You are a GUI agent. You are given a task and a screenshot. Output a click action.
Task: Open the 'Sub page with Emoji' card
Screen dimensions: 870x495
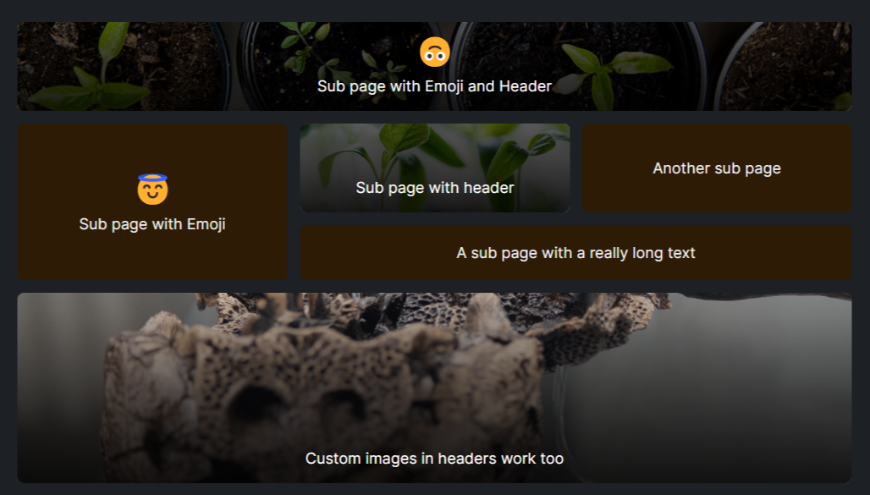153,201
